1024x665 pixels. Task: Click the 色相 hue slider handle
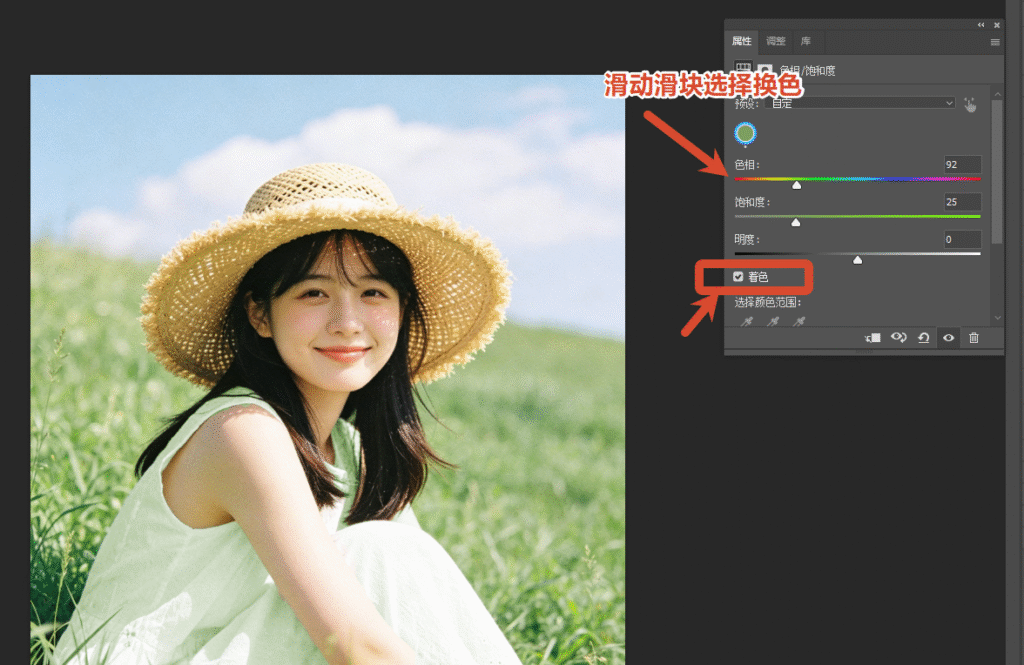pyautogui.click(x=797, y=186)
